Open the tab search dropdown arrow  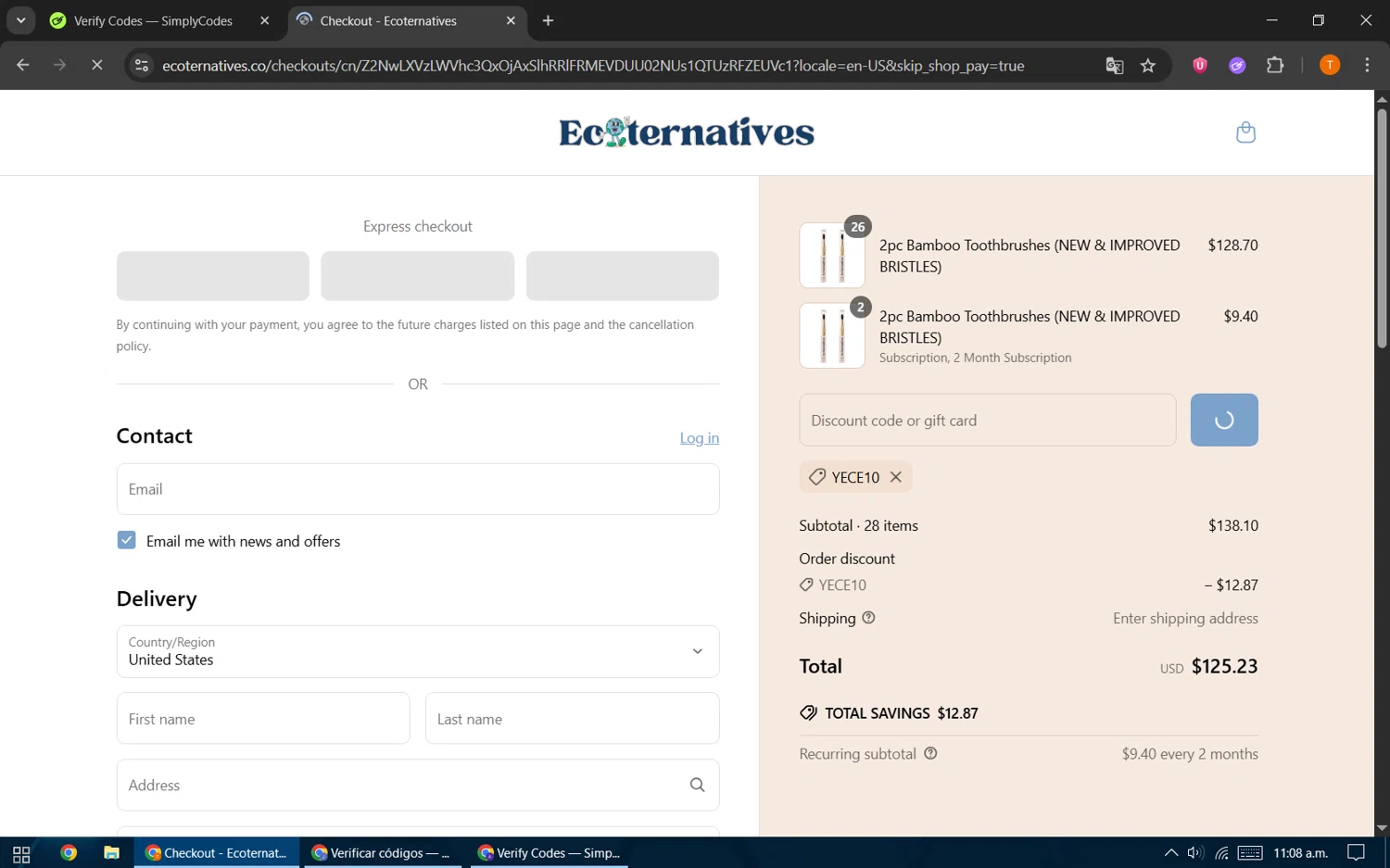pyautogui.click(x=20, y=20)
